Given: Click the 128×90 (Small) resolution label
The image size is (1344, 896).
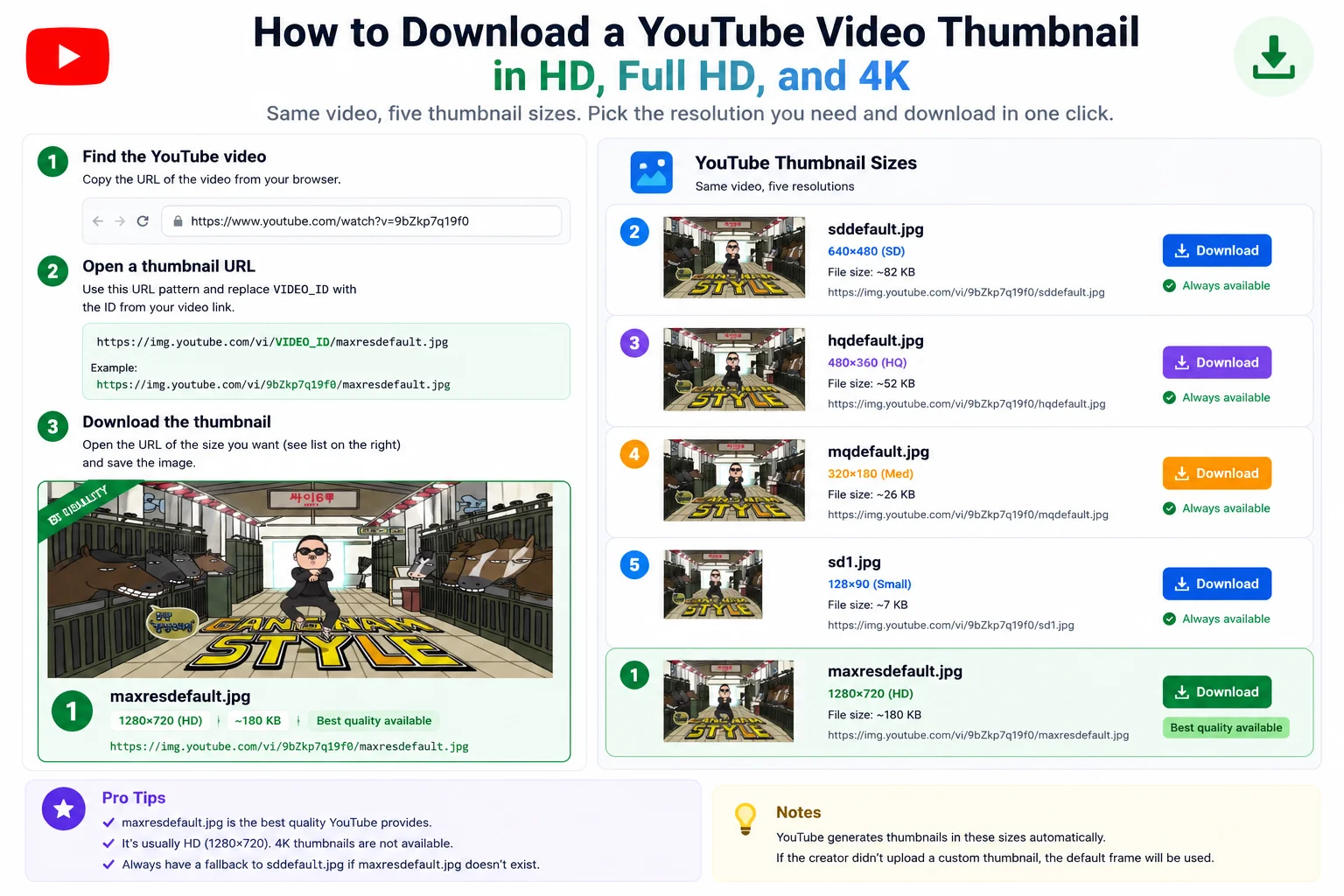Looking at the screenshot, I should [x=870, y=584].
